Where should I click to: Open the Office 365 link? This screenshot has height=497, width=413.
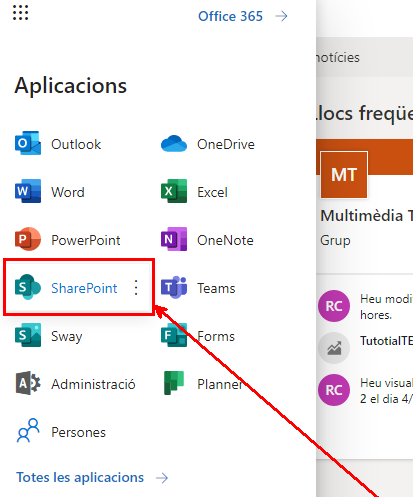pos(230,16)
